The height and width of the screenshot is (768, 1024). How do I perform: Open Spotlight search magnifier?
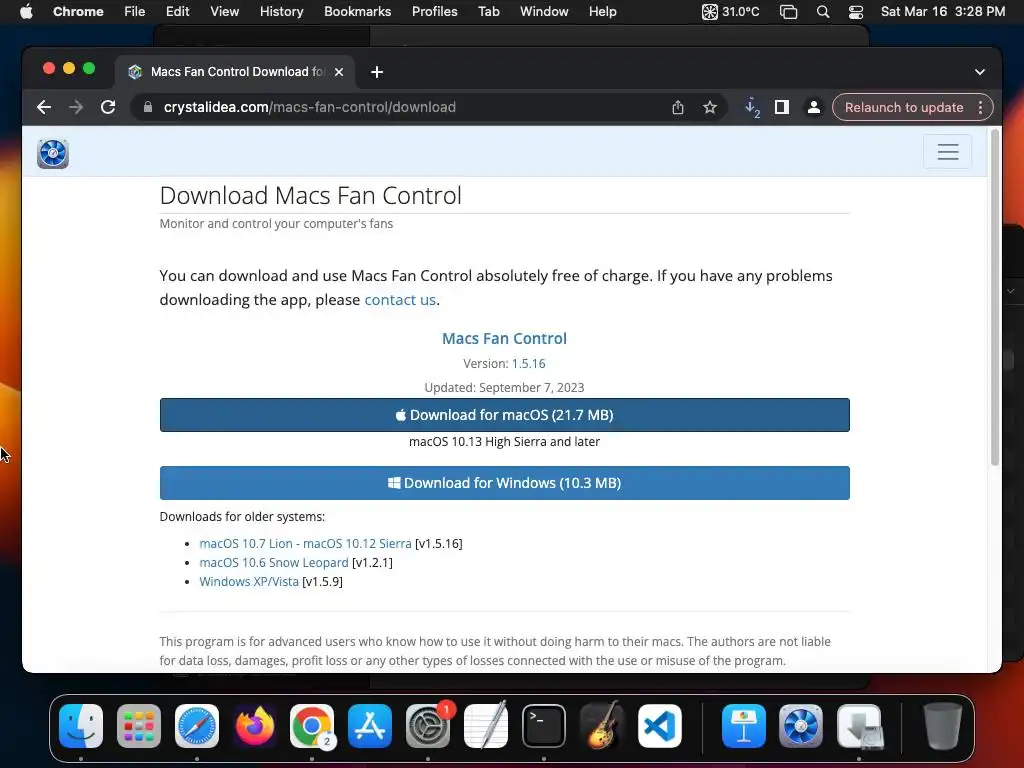pyautogui.click(x=823, y=12)
